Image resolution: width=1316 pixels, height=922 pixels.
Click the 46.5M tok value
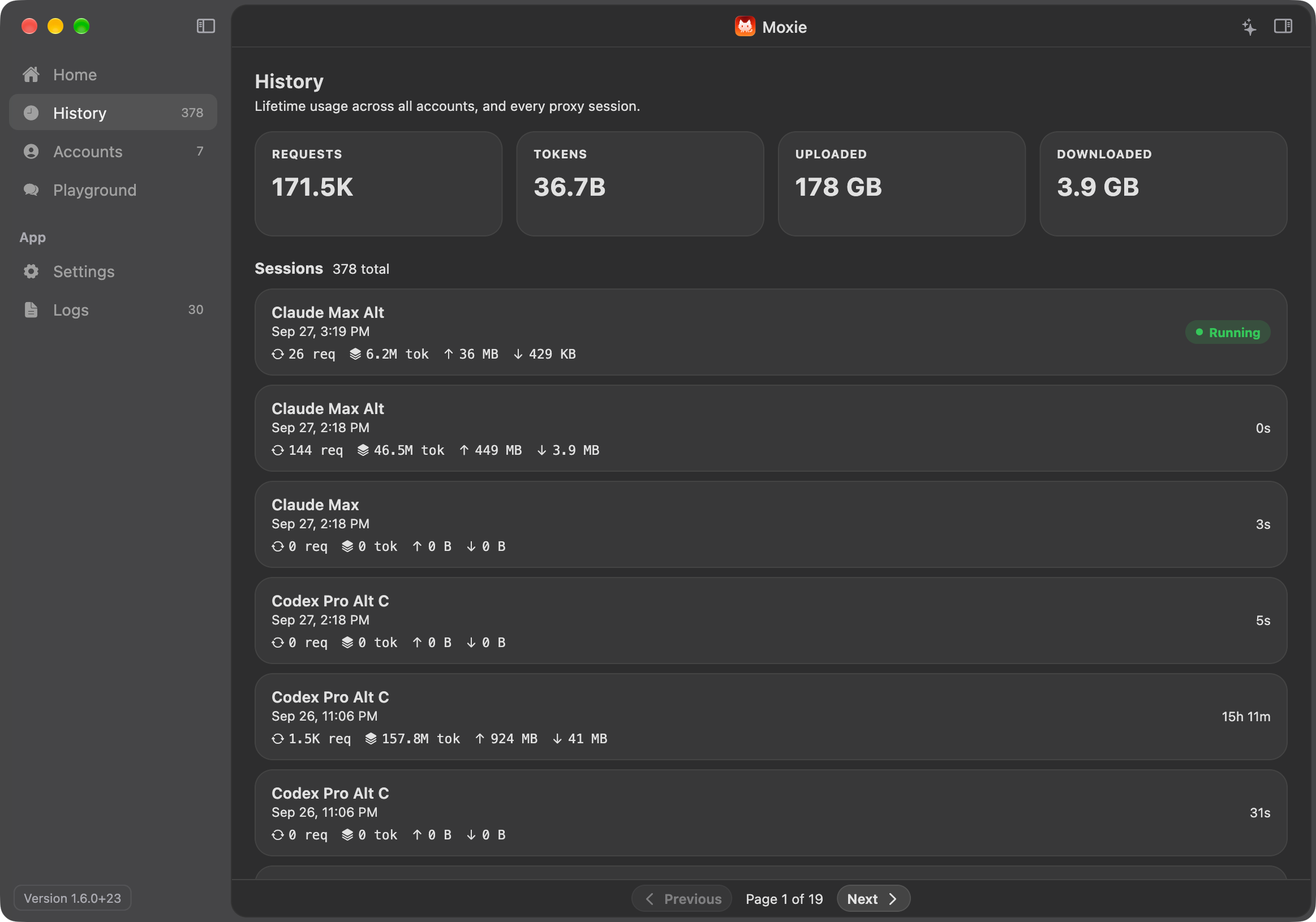(x=408, y=450)
